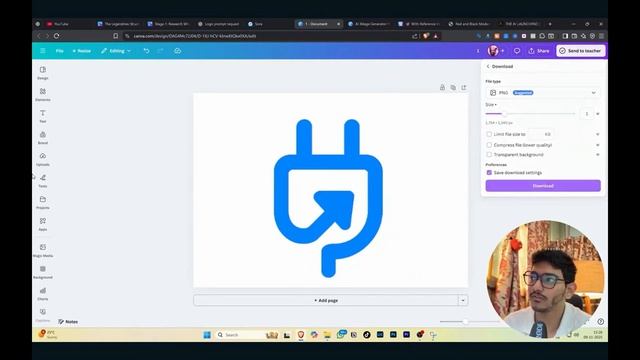
Task: Open the Editing mode dropdown
Action: 116,51
